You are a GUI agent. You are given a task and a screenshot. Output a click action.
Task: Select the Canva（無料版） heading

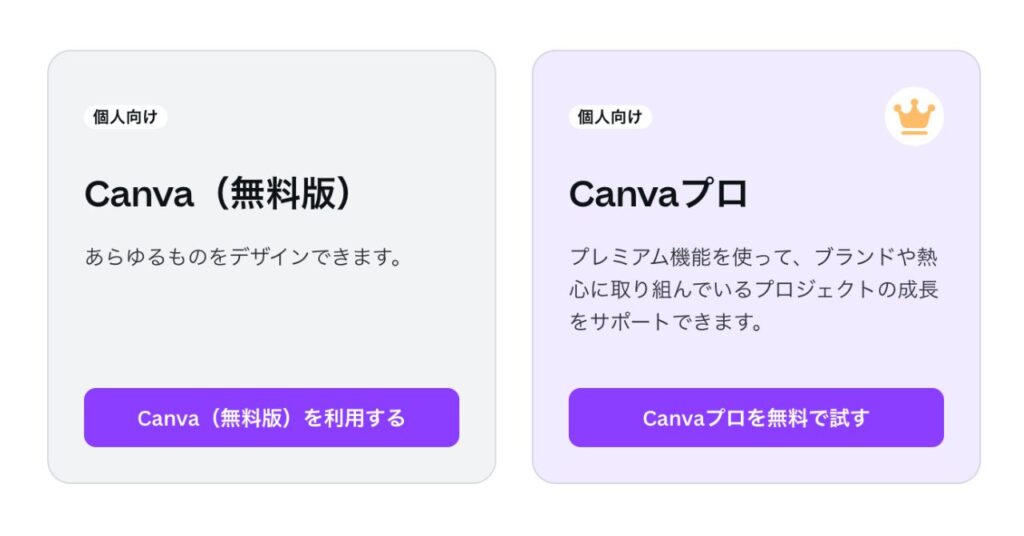pyautogui.click(x=219, y=194)
